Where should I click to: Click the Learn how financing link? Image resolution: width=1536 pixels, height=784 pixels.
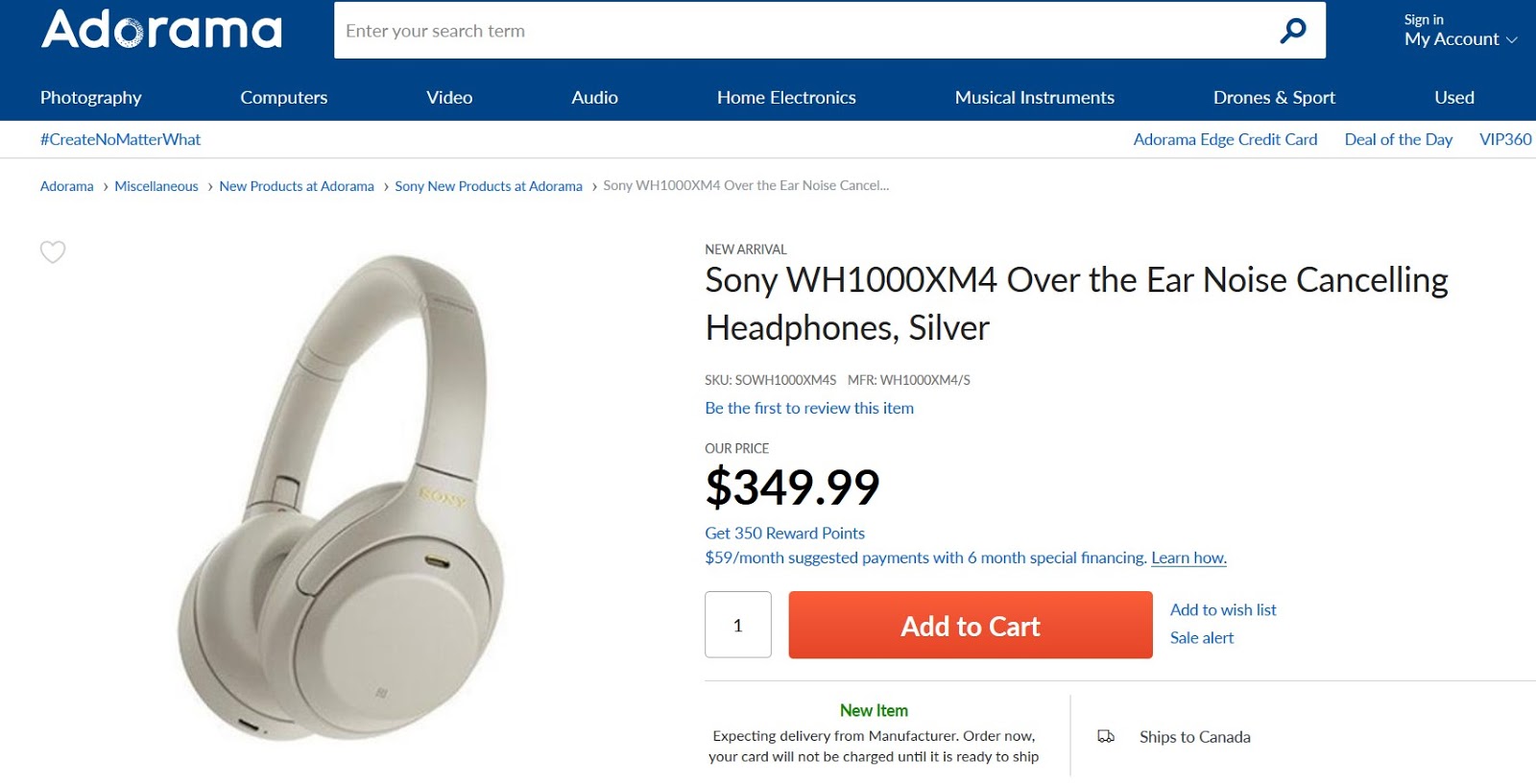(x=1188, y=558)
